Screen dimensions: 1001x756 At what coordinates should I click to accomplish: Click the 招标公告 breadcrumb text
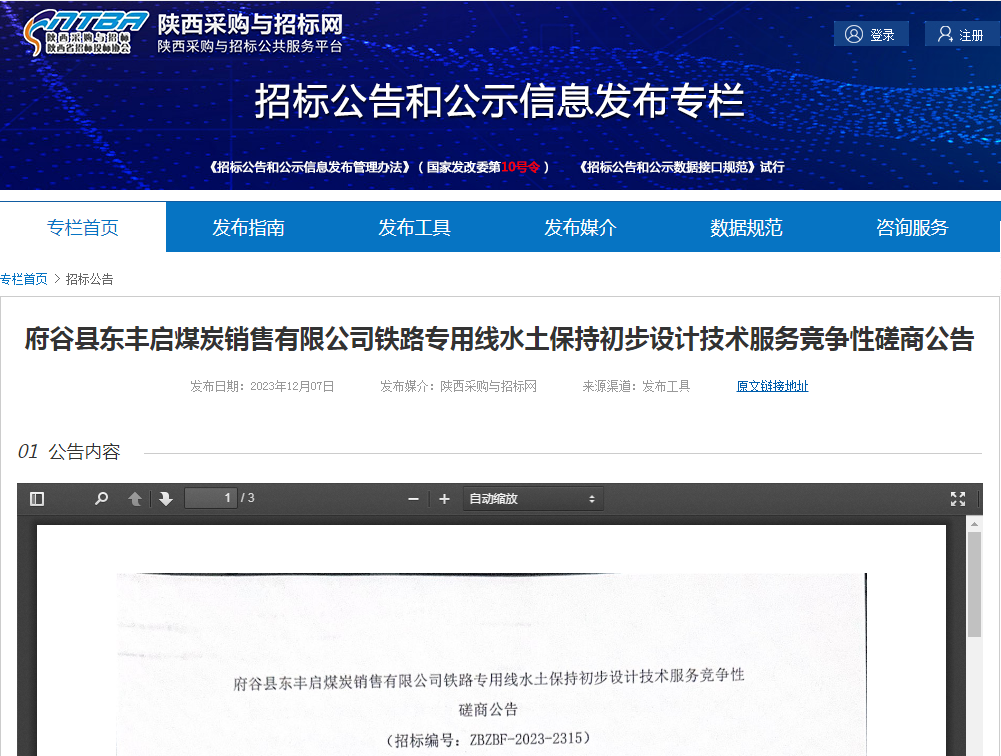pos(89,279)
